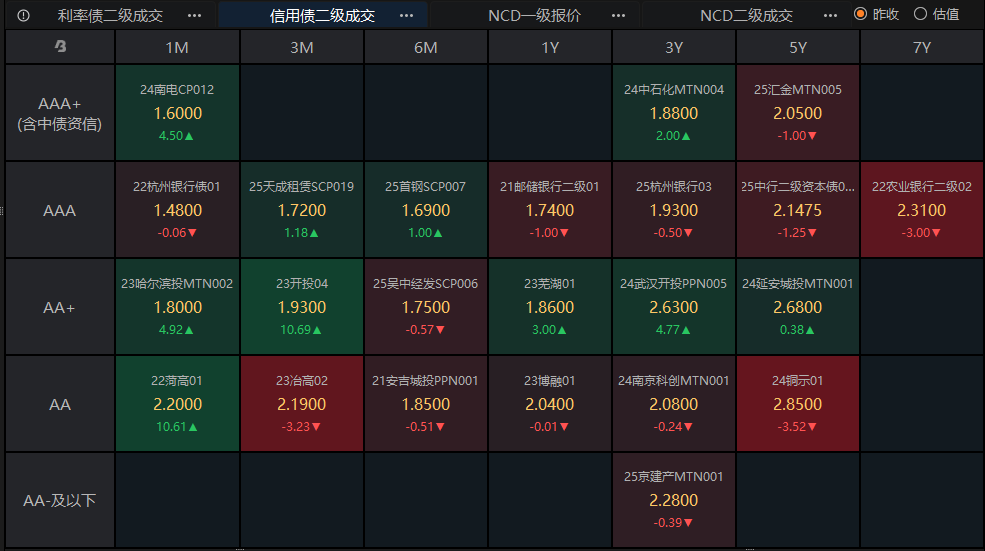Open the 24延安城投MTN001 cell
The width and height of the screenshot is (985, 551).
pyautogui.click(x=798, y=307)
